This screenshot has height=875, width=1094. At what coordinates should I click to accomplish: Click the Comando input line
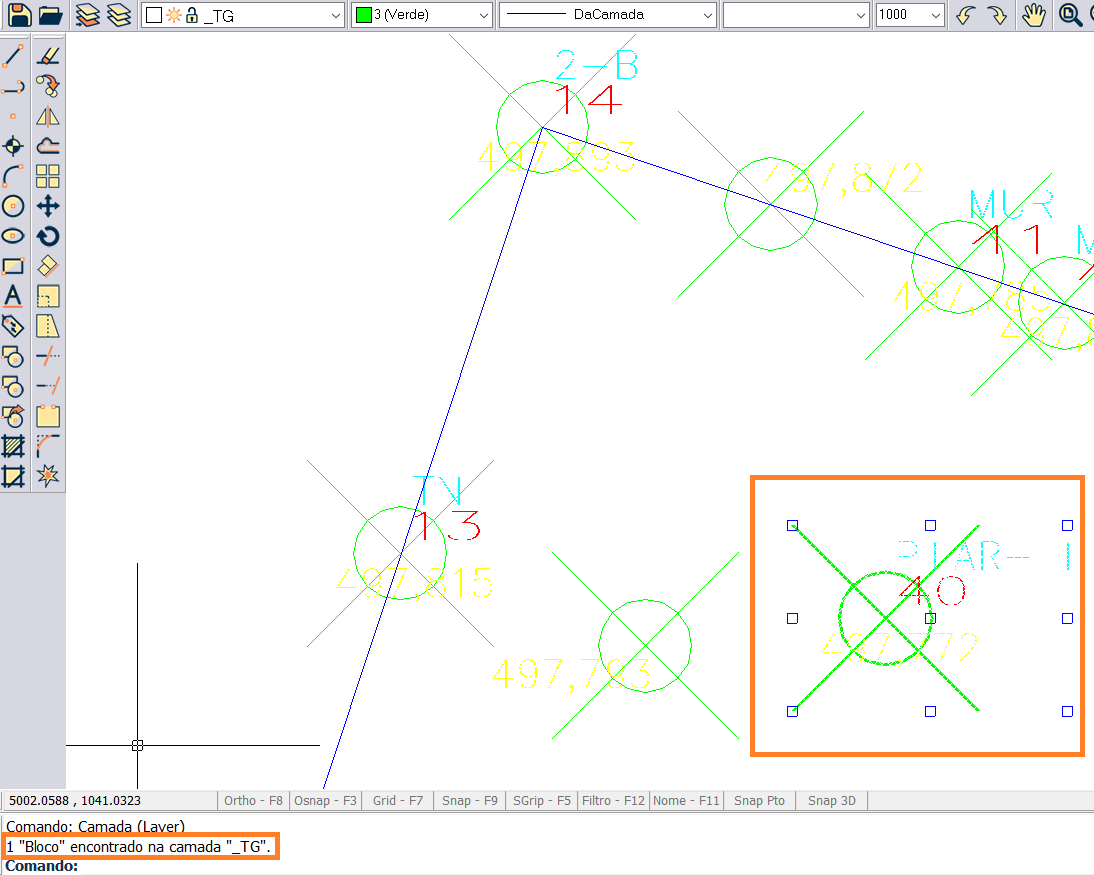[500, 866]
